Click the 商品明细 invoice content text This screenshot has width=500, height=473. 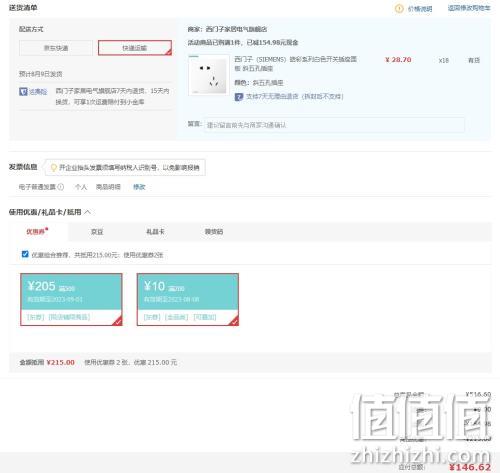108,187
